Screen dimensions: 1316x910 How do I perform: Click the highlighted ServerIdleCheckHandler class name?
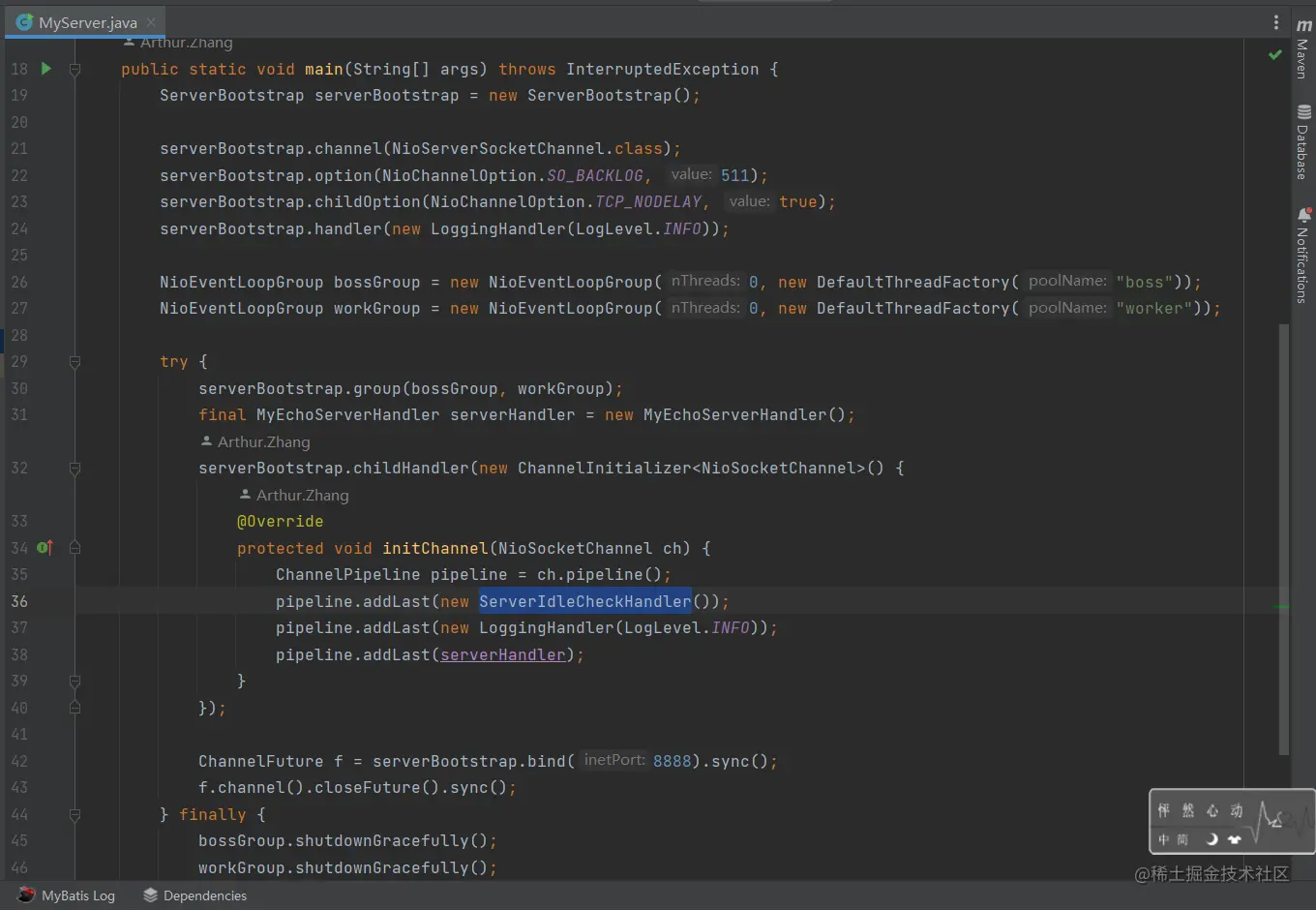[585, 601]
